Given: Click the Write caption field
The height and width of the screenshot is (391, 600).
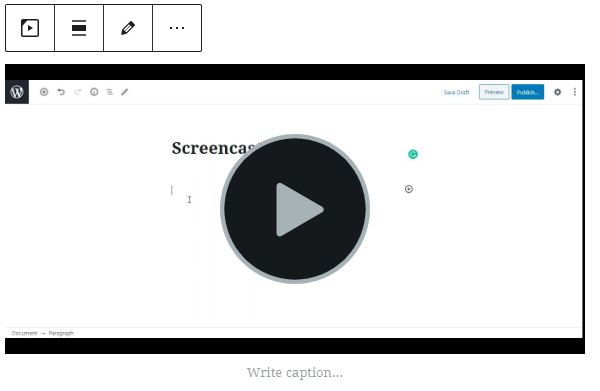Looking at the screenshot, I should pyautogui.click(x=295, y=372).
